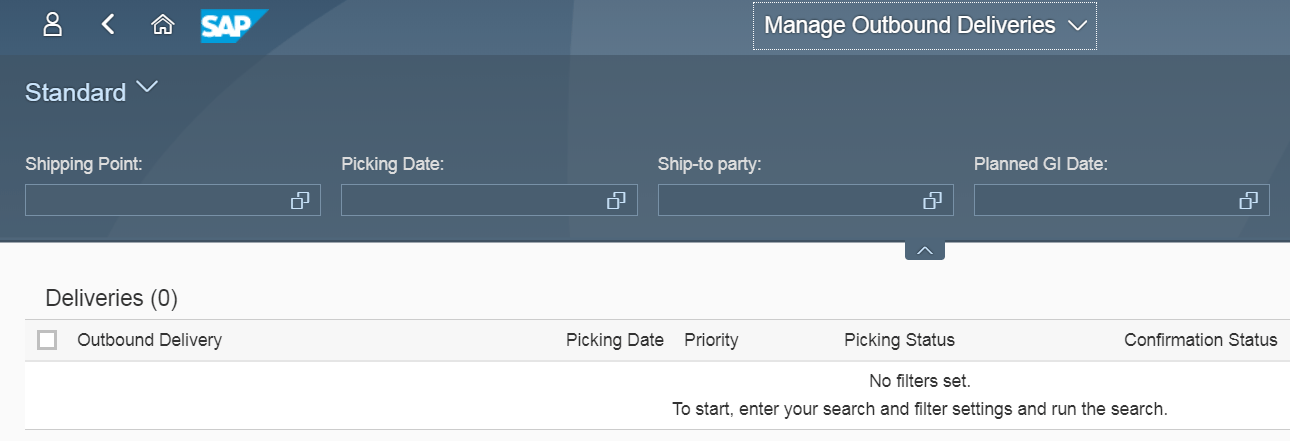Click the Priority column header
The width and height of the screenshot is (1290, 441).
click(x=711, y=340)
